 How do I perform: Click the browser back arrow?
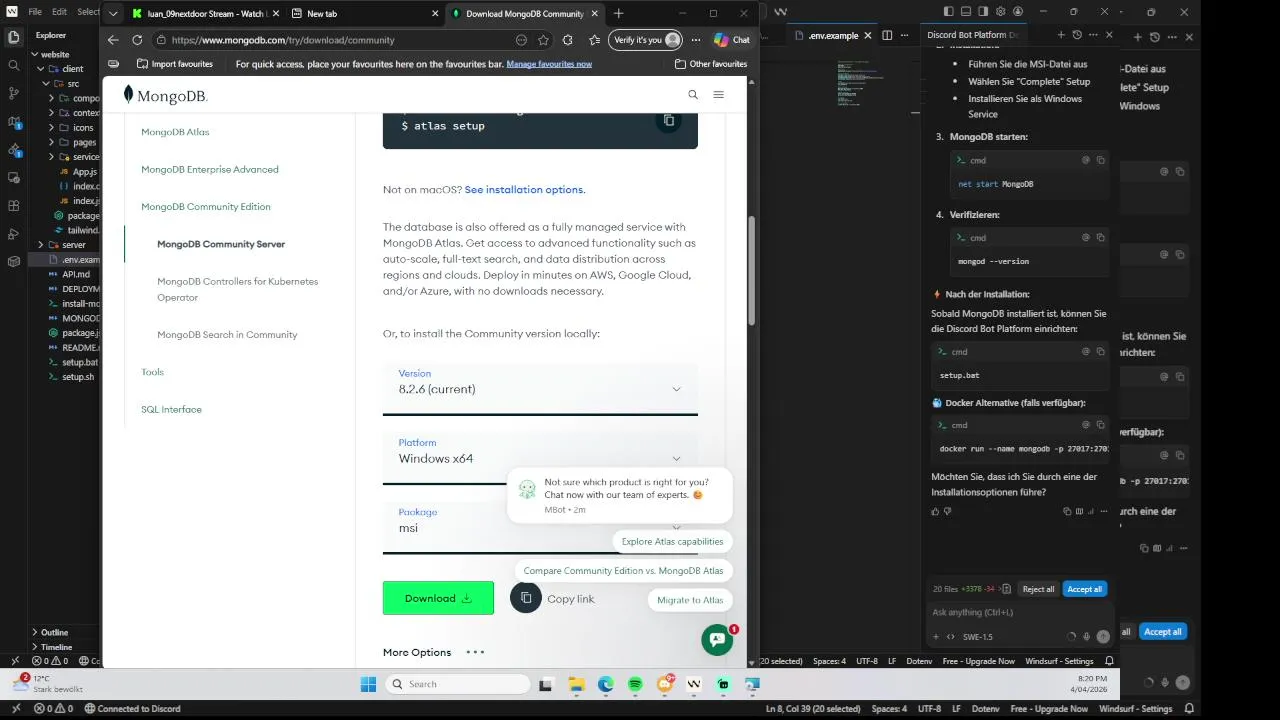coord(113,40)
